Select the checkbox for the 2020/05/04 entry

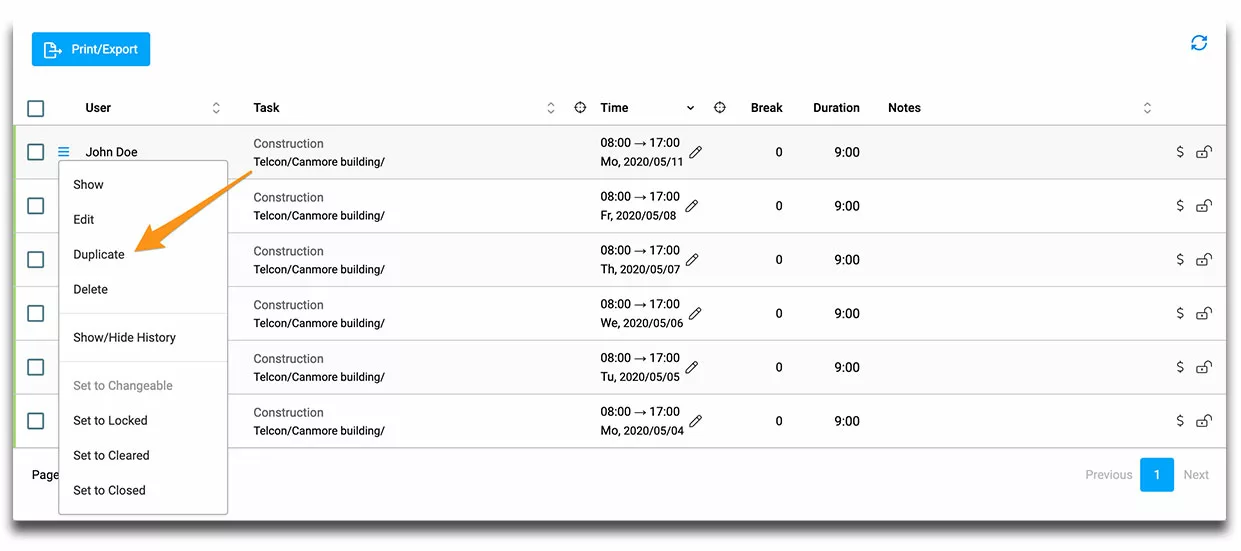[x=36, y=421]
